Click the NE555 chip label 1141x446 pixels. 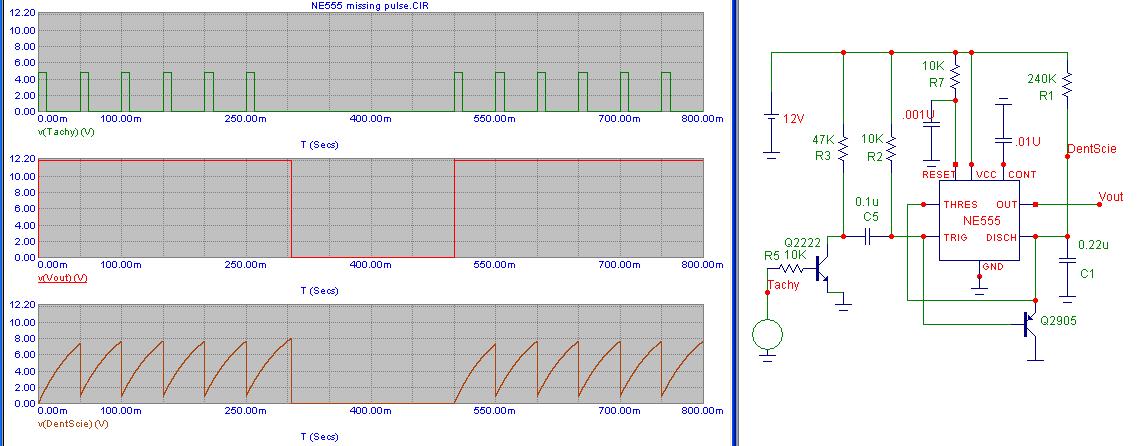[x=982, y=221]
